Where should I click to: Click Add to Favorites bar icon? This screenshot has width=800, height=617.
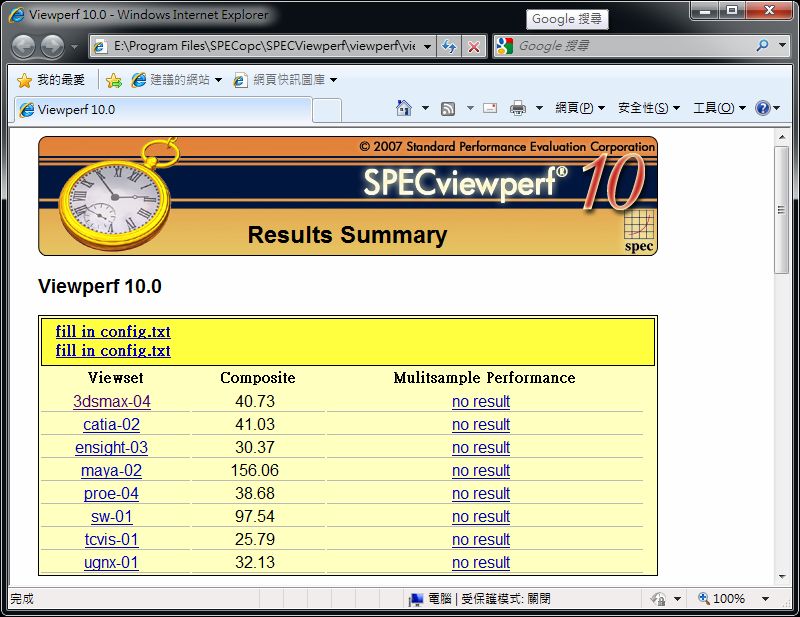click(x=114, y=80)
